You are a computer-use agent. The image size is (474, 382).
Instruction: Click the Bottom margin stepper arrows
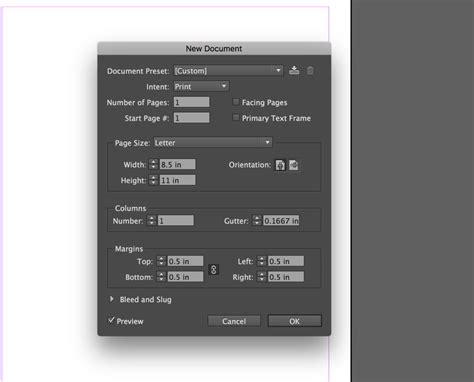161,277
